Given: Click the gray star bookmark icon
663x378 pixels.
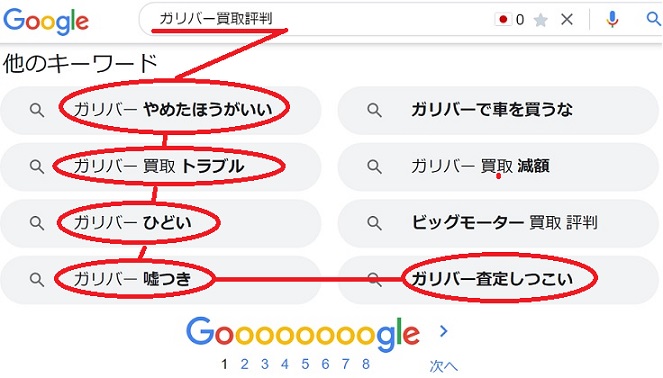Looking at the screenshot, I should (x=541, y=19).
